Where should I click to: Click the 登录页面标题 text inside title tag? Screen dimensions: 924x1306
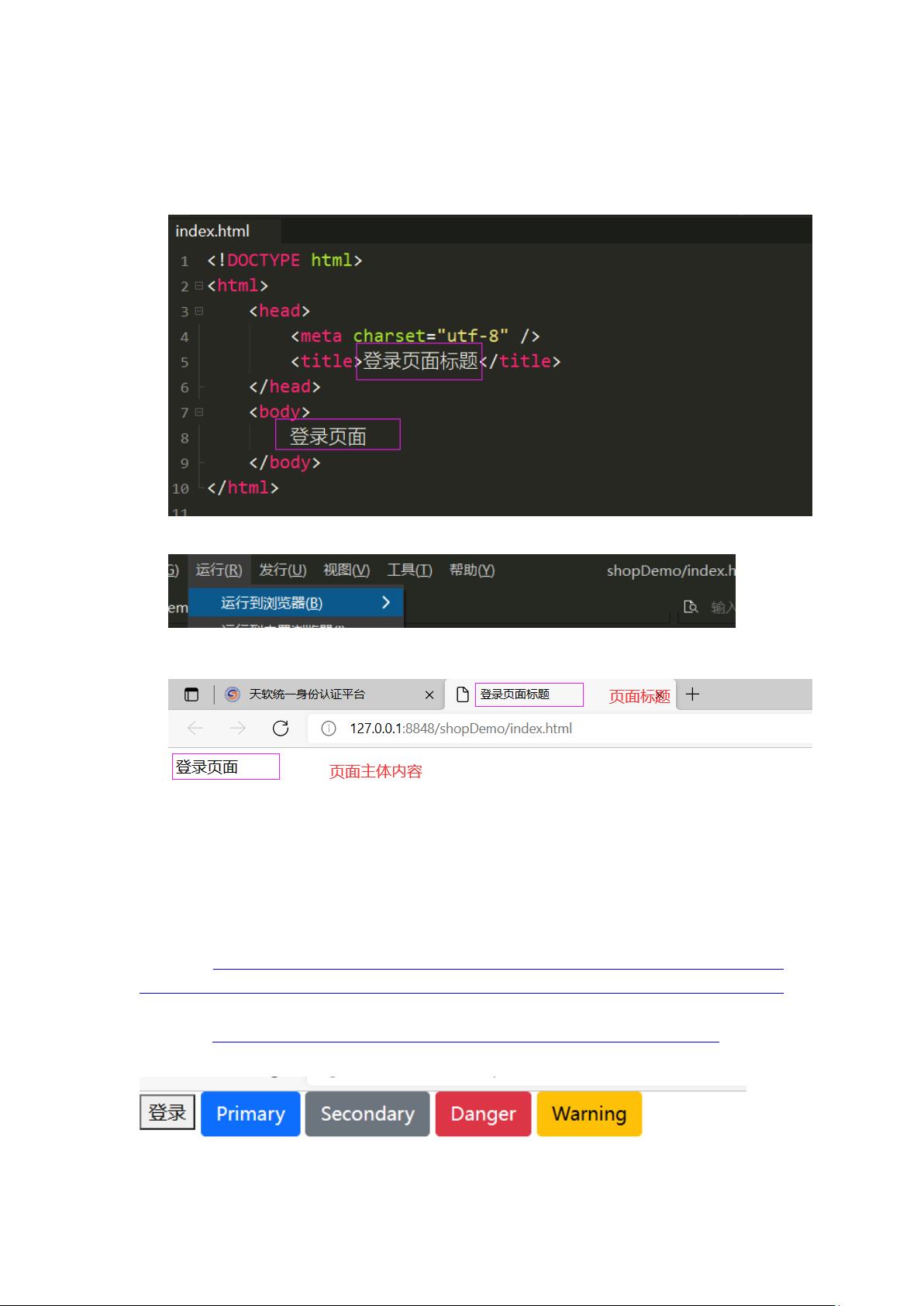(419, 361)
